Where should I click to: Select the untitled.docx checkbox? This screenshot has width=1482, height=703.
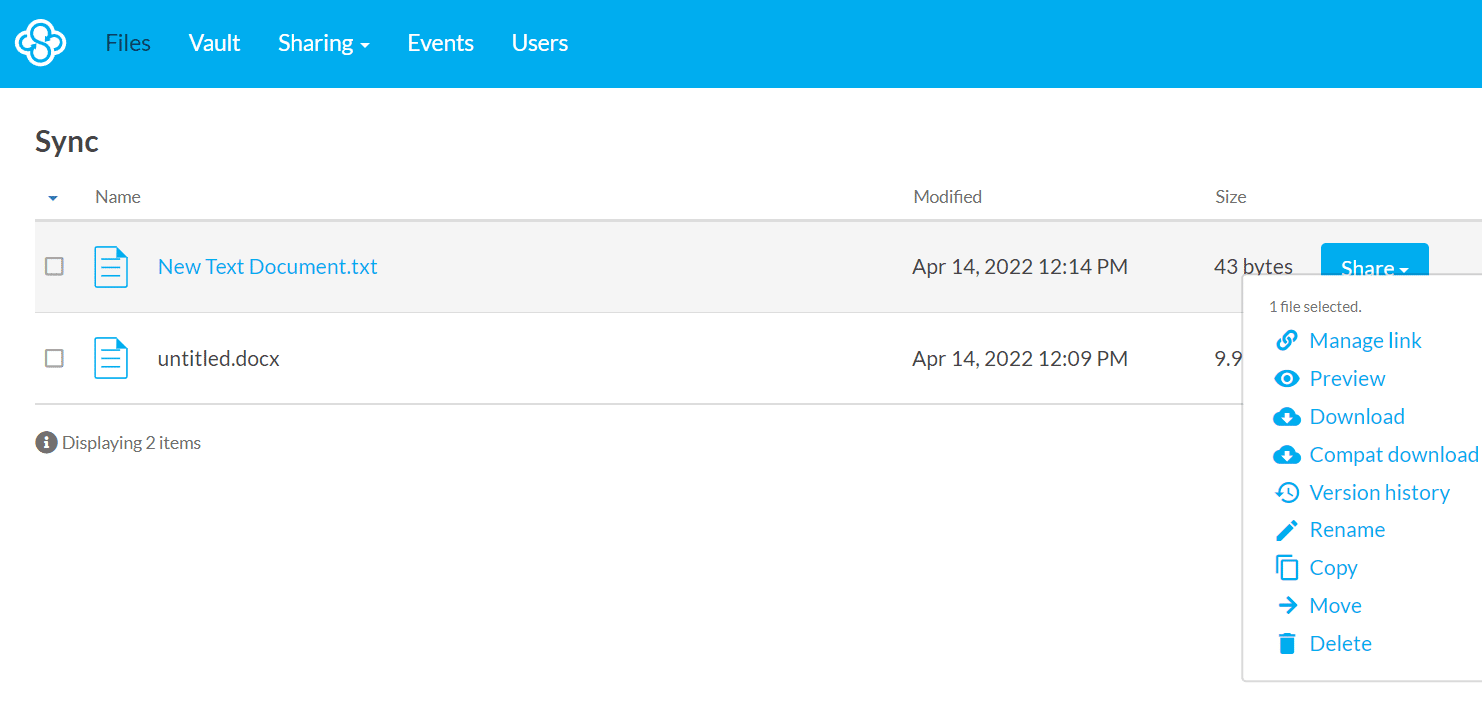coord(54,358)
